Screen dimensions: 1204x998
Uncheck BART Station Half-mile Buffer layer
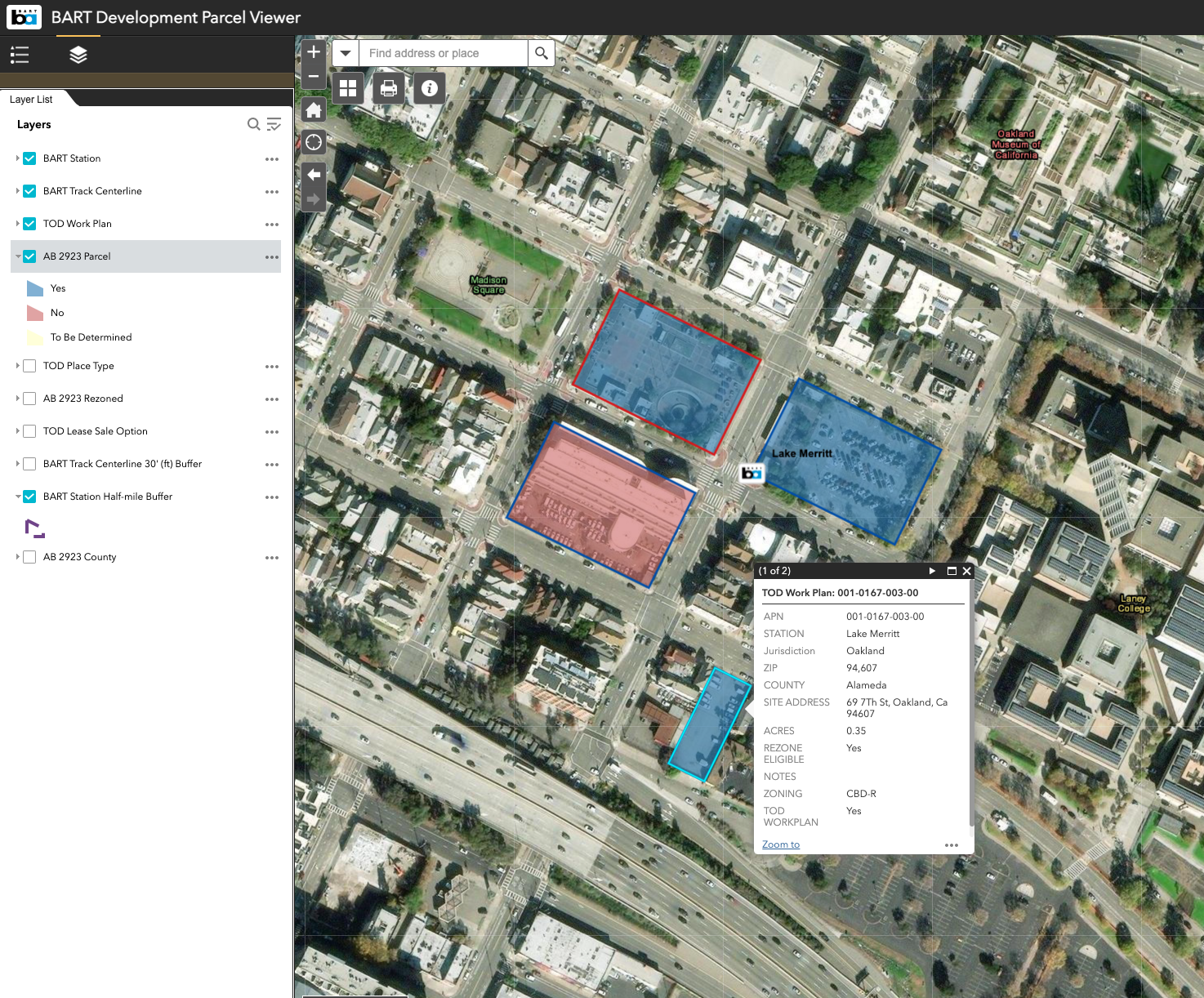(29, 497)
